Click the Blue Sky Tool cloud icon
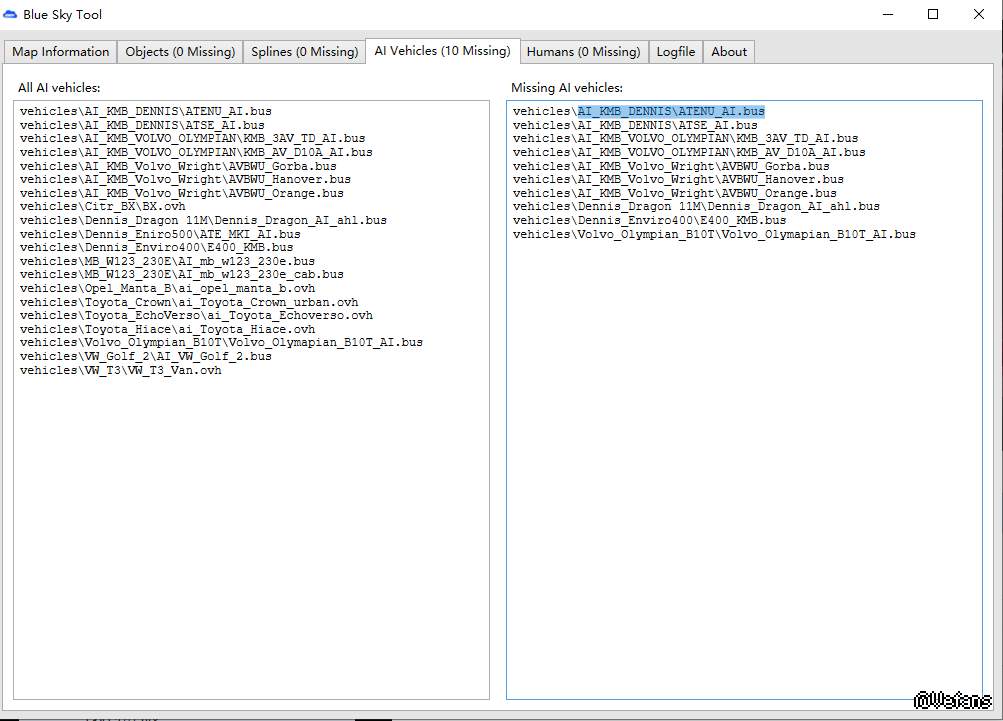The height and width of the screenshot is (721, 1003). 11,15
